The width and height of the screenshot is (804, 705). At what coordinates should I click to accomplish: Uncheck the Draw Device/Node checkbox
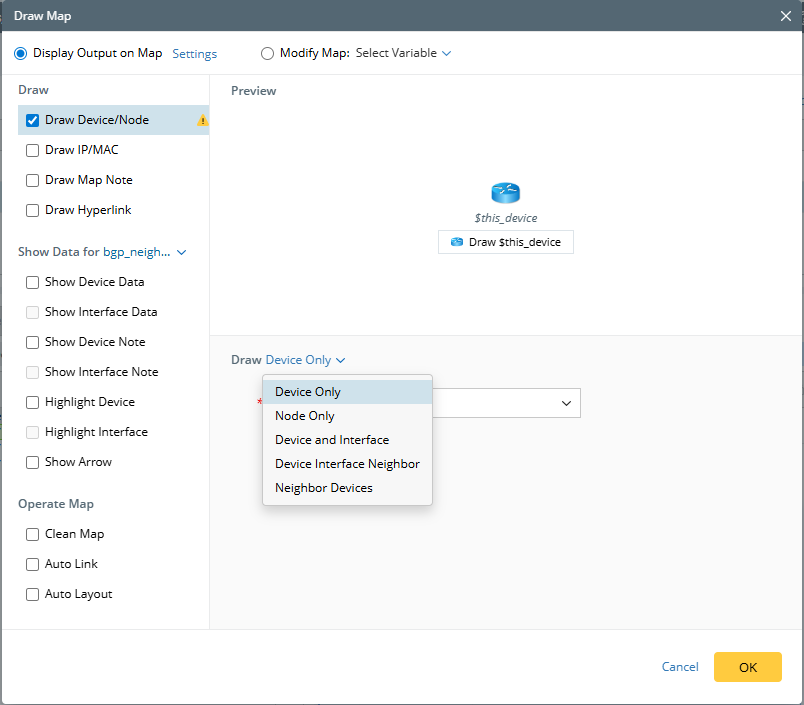click(x=32, y=120)
